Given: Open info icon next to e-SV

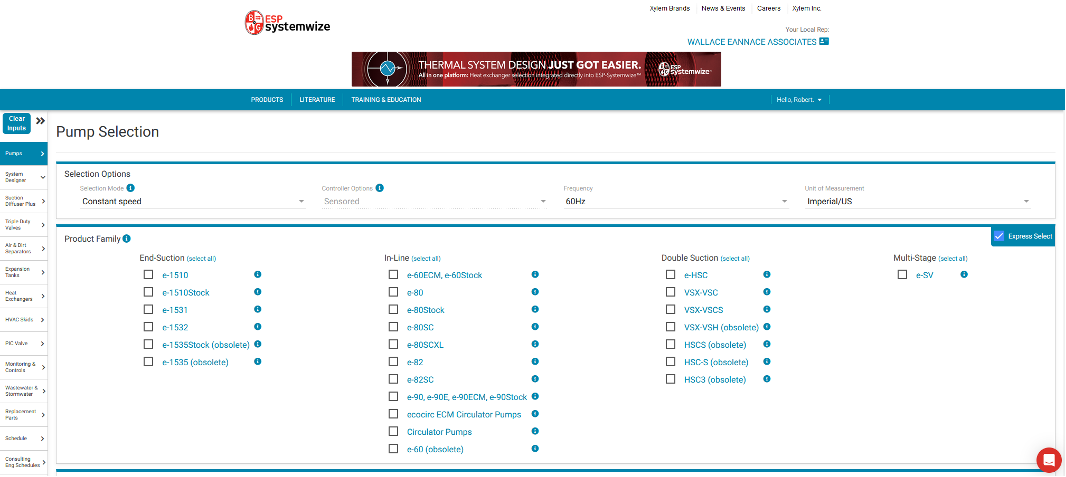Looking at the screenshot, I should [x=964, y=274].
